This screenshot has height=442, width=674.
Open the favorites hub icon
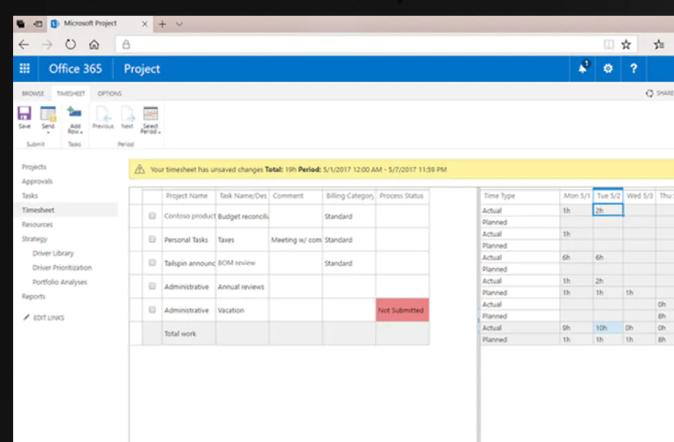pyautogui.click(x=659, y=44)
